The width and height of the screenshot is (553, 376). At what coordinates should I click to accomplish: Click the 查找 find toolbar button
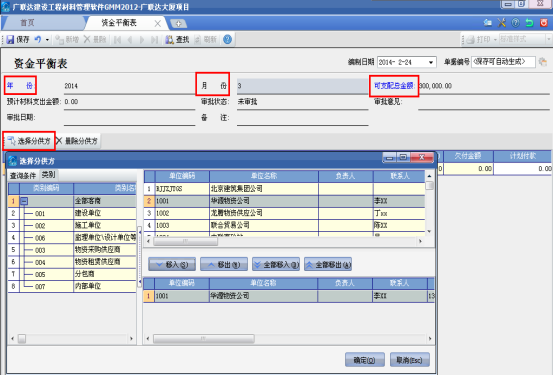pyautogui.click(x=177, y=40)
